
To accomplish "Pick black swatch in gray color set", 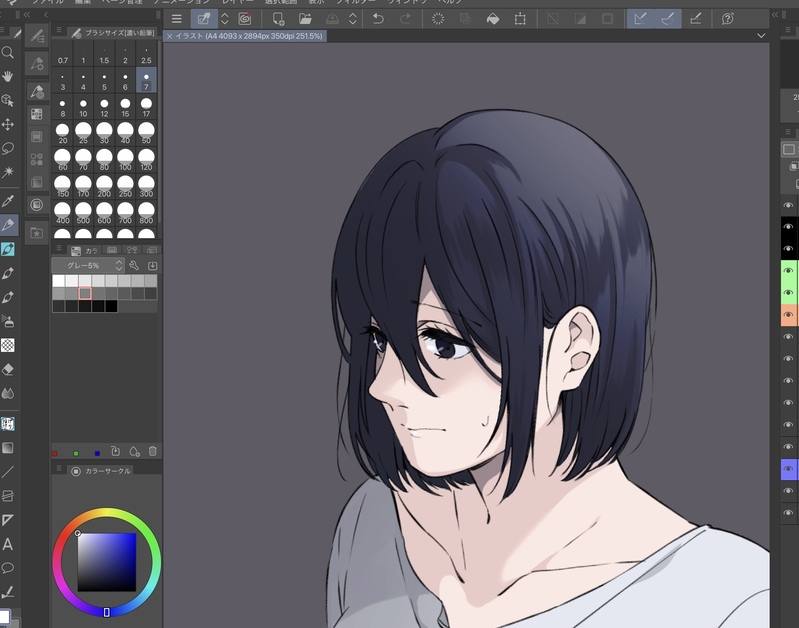I will point(112,306).
